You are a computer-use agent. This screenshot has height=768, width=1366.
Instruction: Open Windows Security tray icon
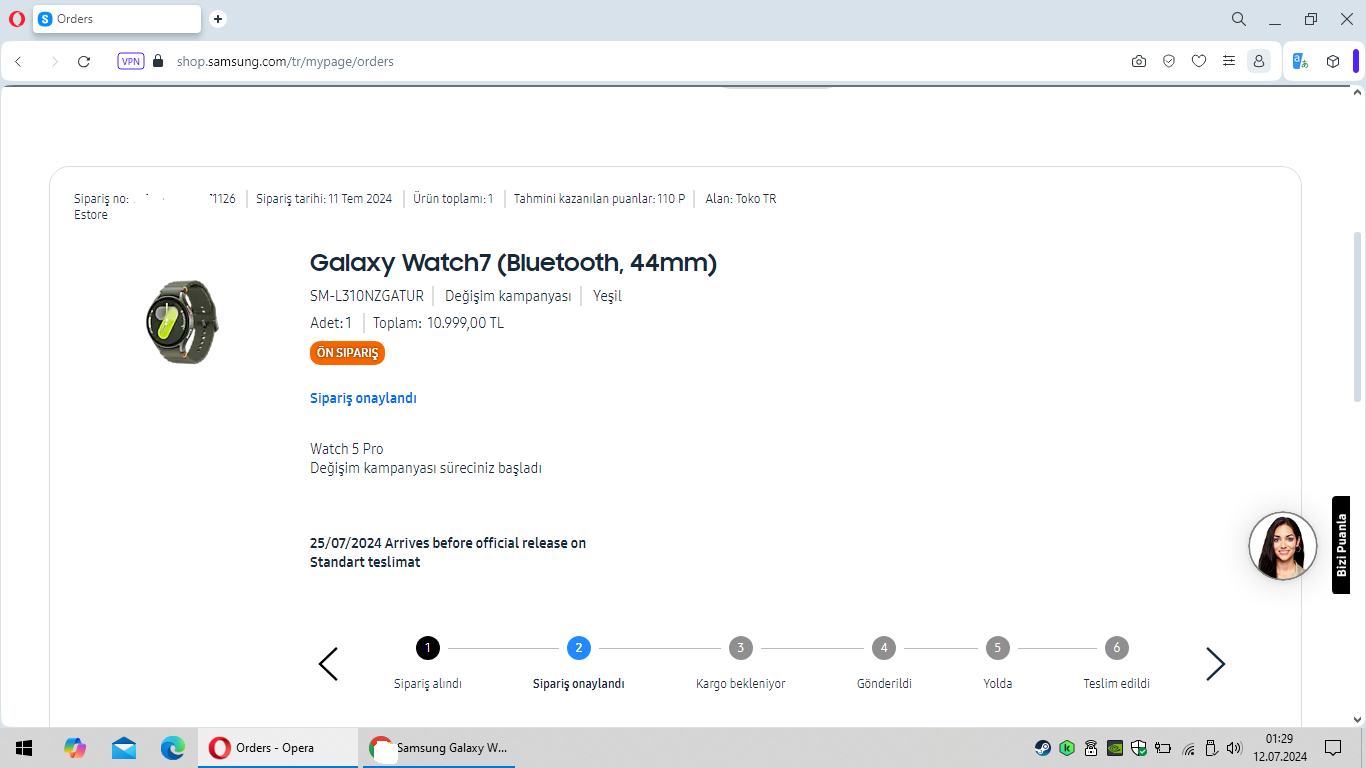click(1139, 748)
